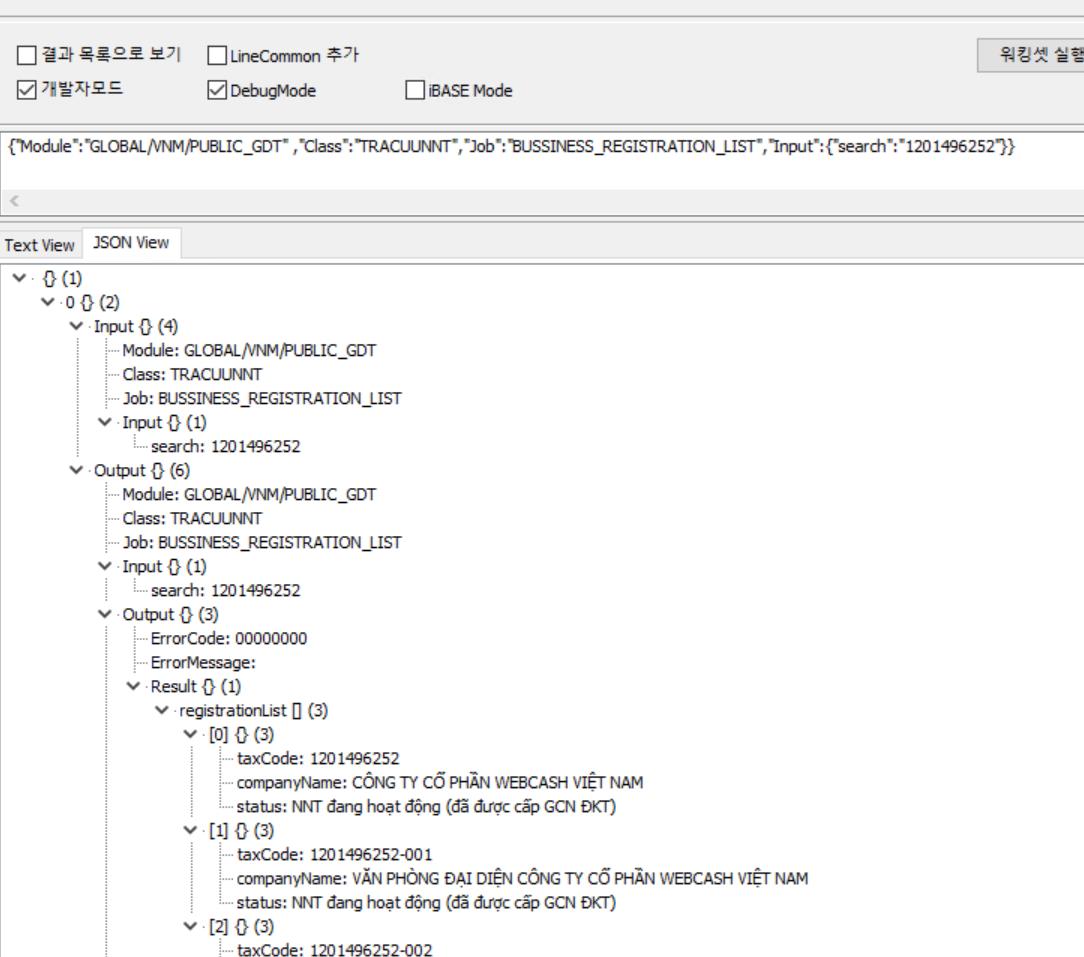
Task: Select the status row under entry [1]
Action: pyautogui.click(x=426, y=902)
